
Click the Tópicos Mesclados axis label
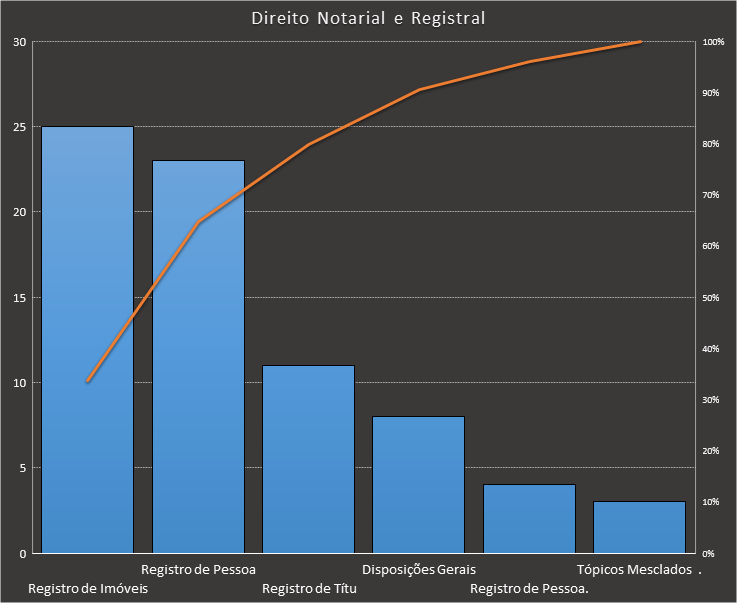click(x=634, y=569)
